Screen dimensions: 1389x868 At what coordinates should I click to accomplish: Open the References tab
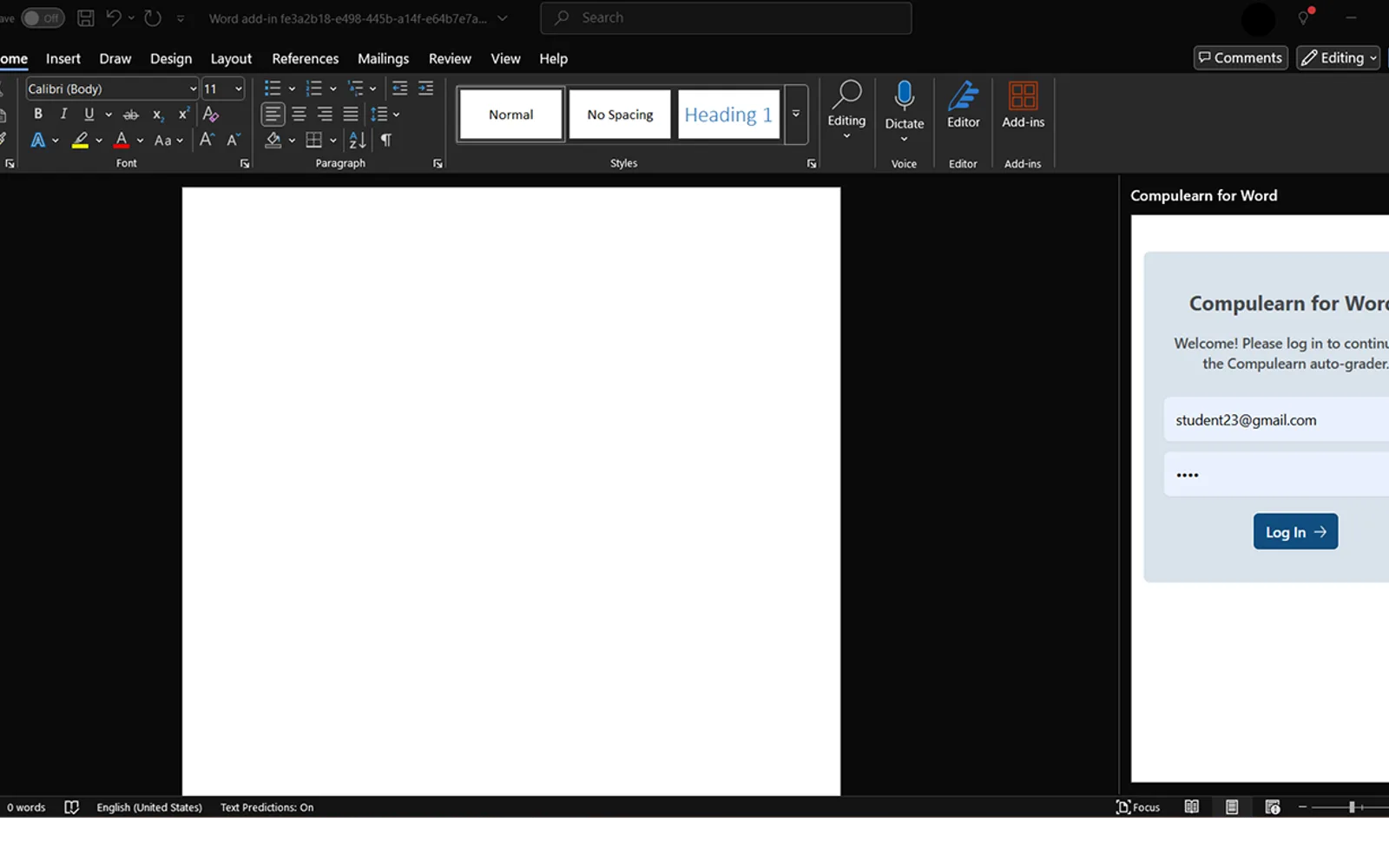[x=306, y=58]
